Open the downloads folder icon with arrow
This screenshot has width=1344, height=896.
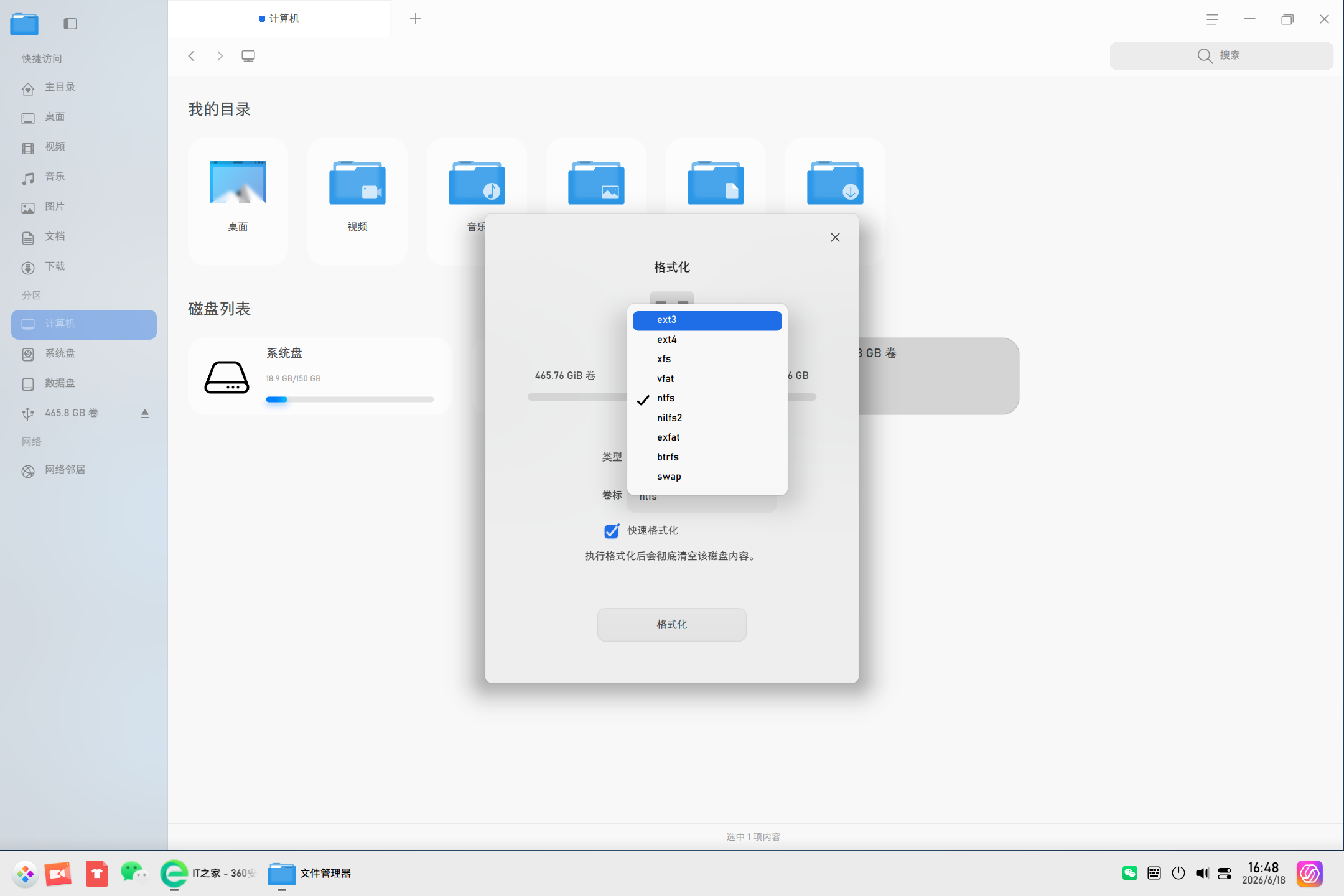[x=835, y=182]
